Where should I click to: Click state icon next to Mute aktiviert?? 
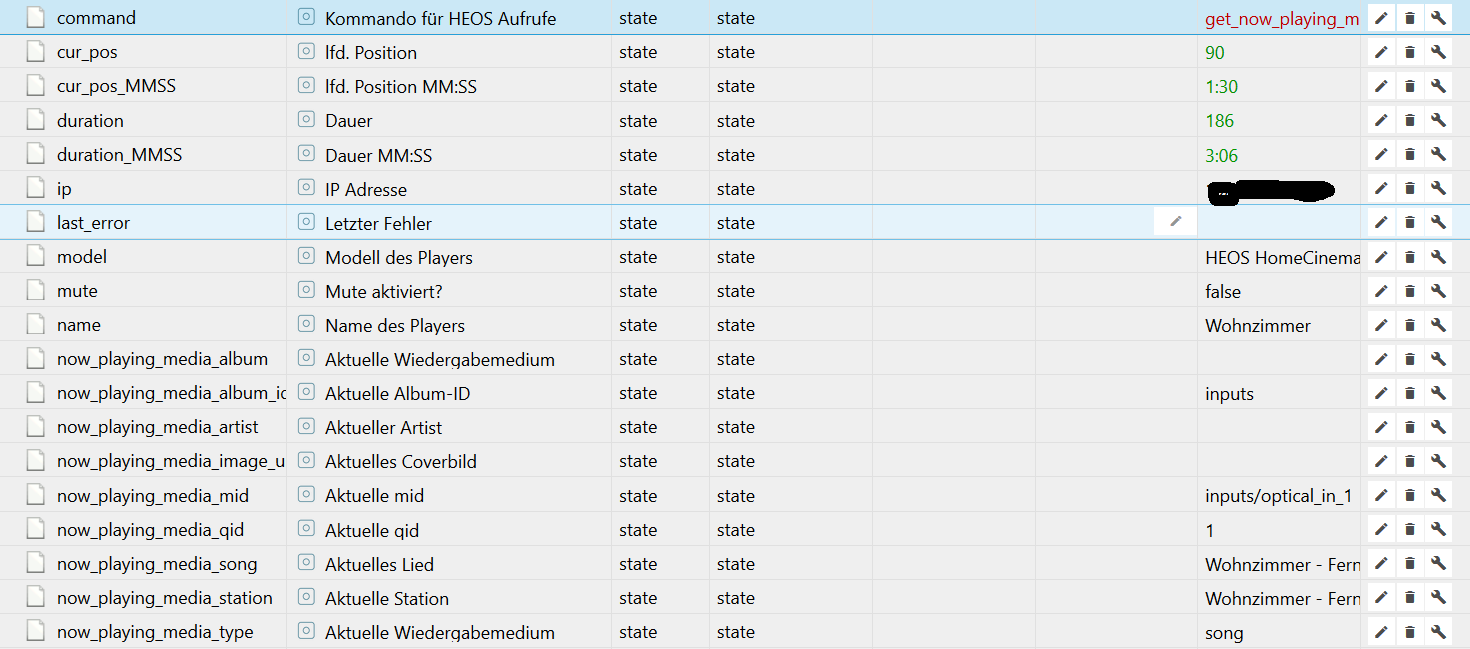click(306, 291)
